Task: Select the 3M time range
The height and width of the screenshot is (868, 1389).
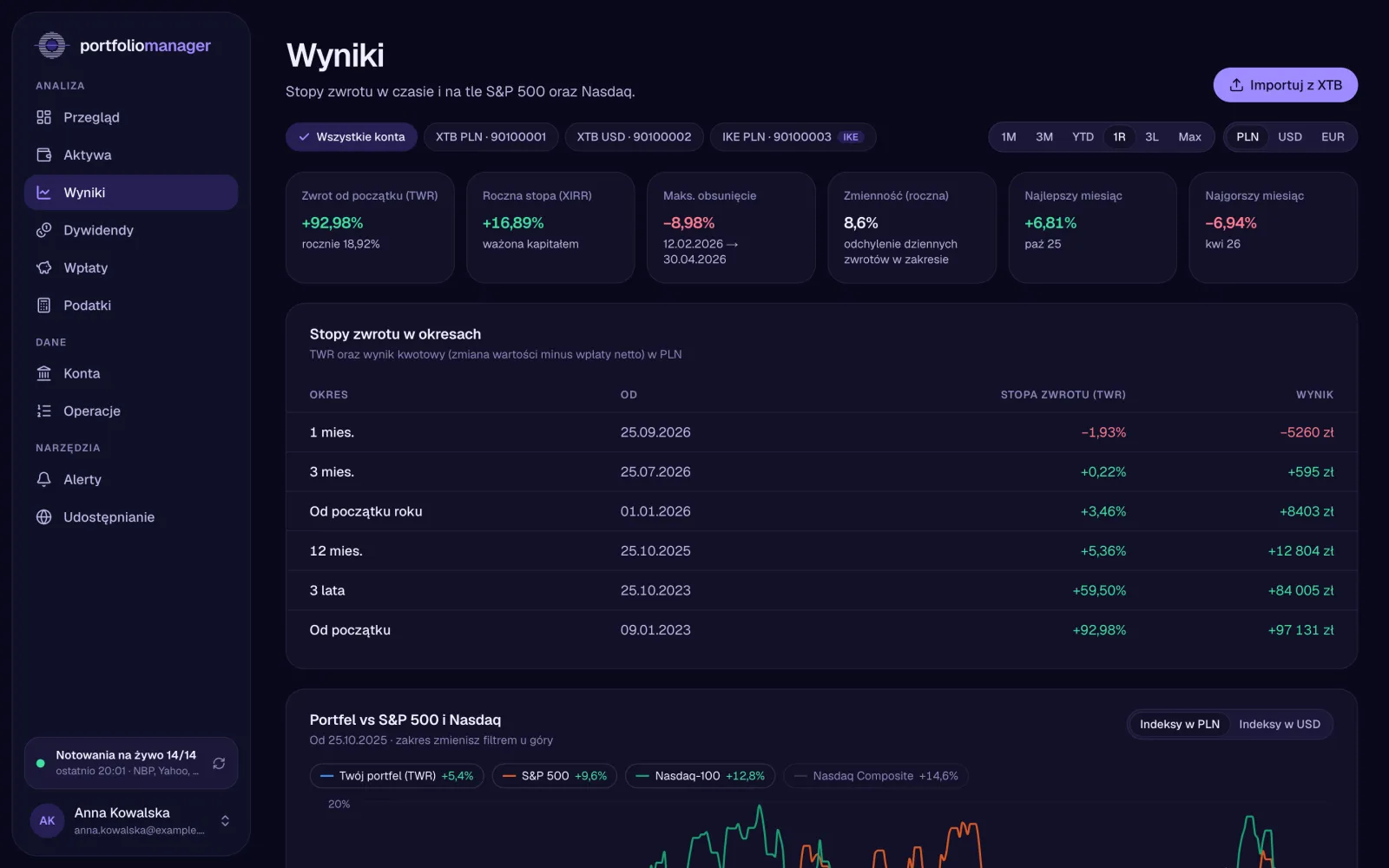Action: pos(1044,137)
